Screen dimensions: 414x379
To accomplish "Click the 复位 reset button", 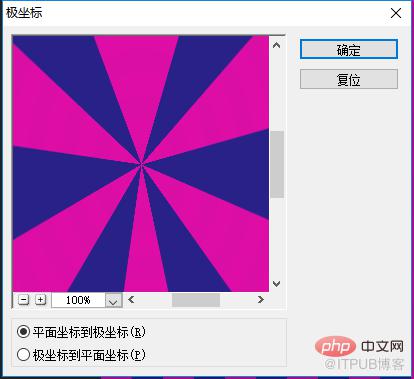I will click(349, 79).
